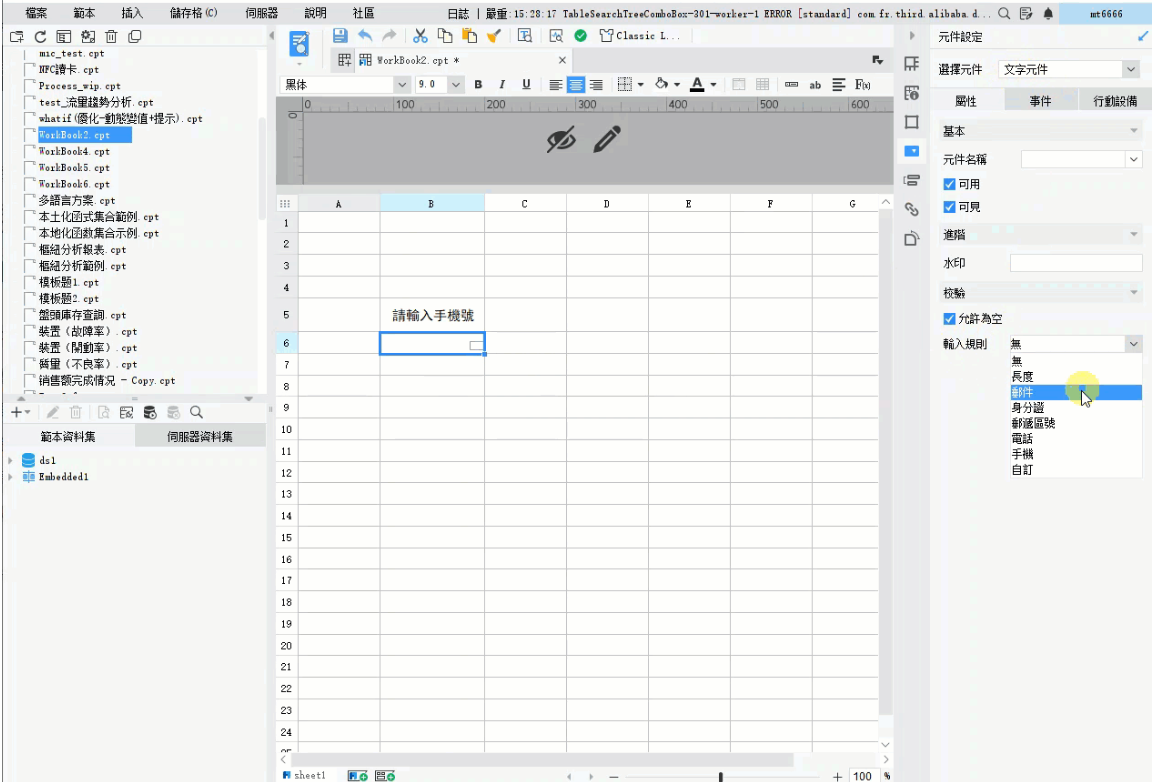Open the font color picker with the underlined A
This screenshot has height=782, width=1156.
[x=697, y=85]
